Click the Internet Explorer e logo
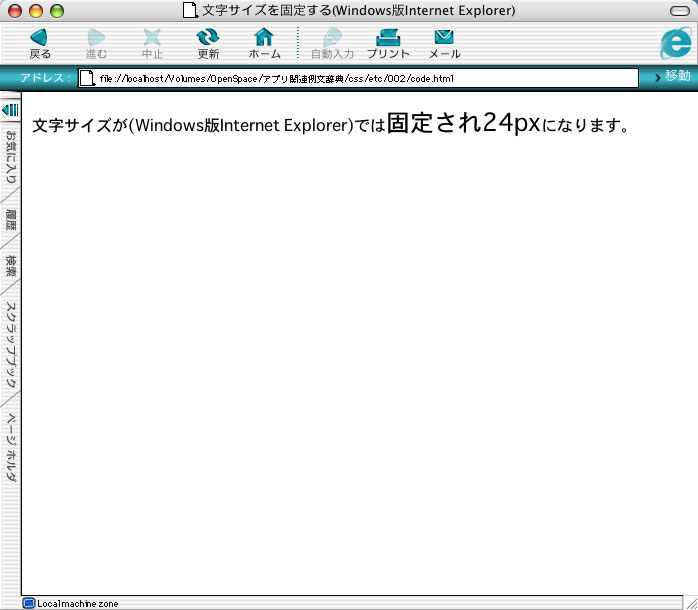The height and width of the screenshot is (610, 698). (x=677, y=43)
